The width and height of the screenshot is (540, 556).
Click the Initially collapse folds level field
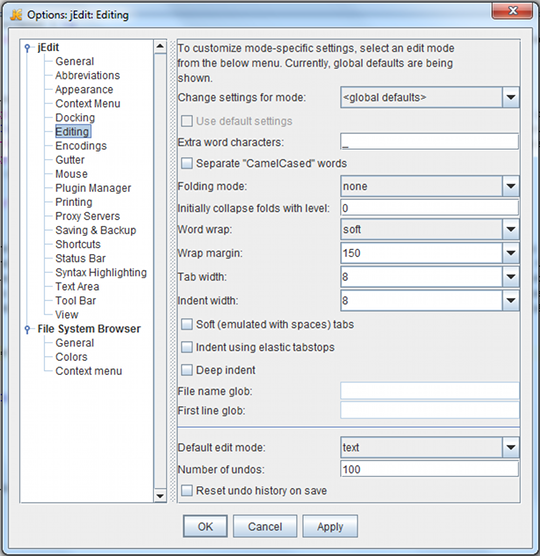(429, 208)
